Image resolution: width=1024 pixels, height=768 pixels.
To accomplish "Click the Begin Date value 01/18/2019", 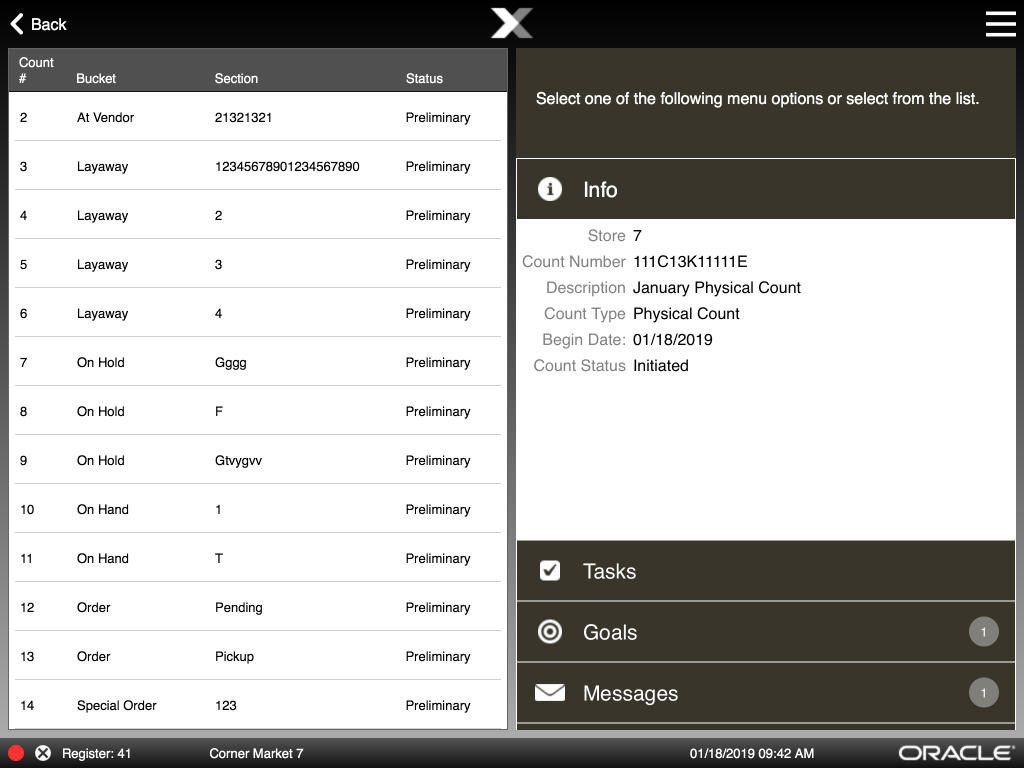I will (673, 340).
